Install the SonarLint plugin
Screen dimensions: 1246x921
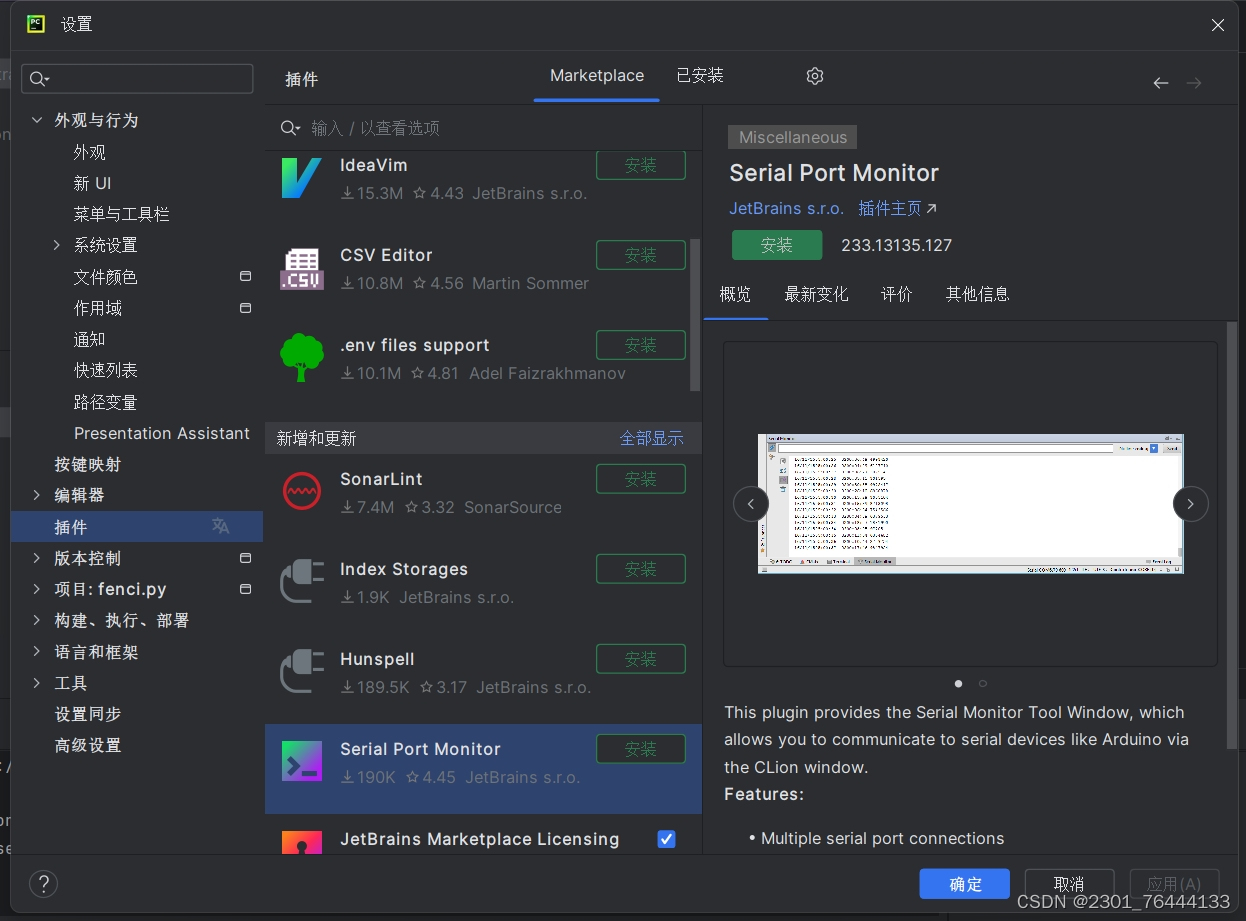tap(641, 479)
